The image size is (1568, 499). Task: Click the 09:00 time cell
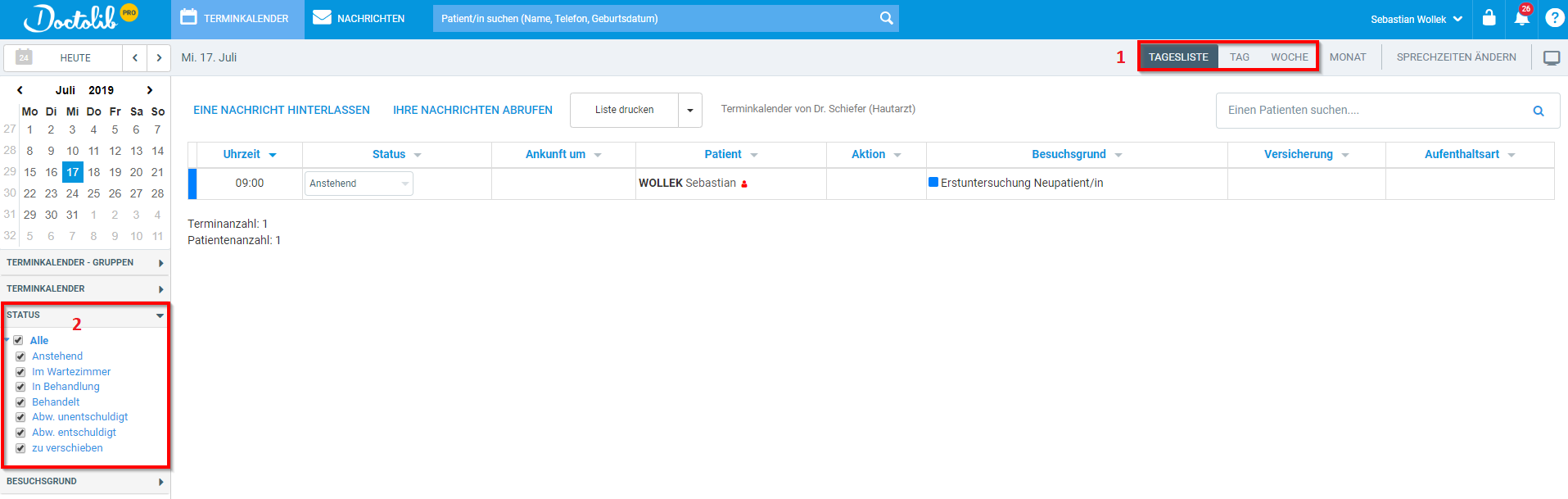click(x=250, y=184)
